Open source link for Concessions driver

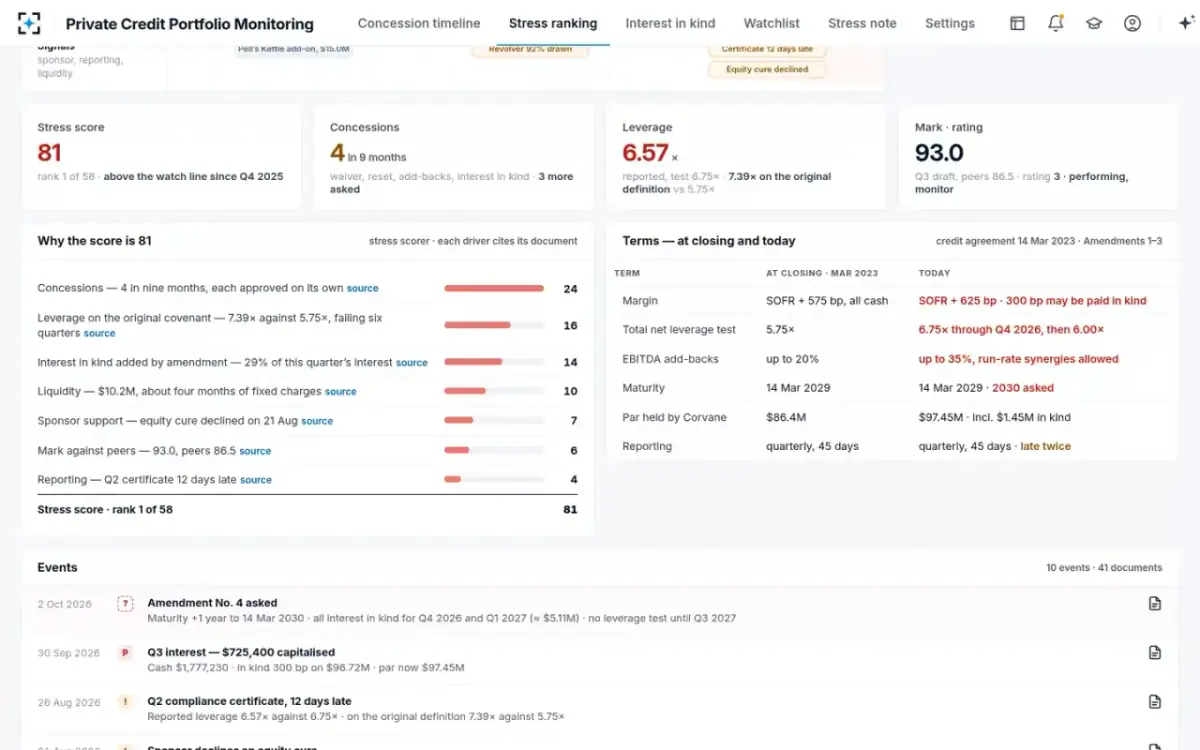tap(362, 288)
